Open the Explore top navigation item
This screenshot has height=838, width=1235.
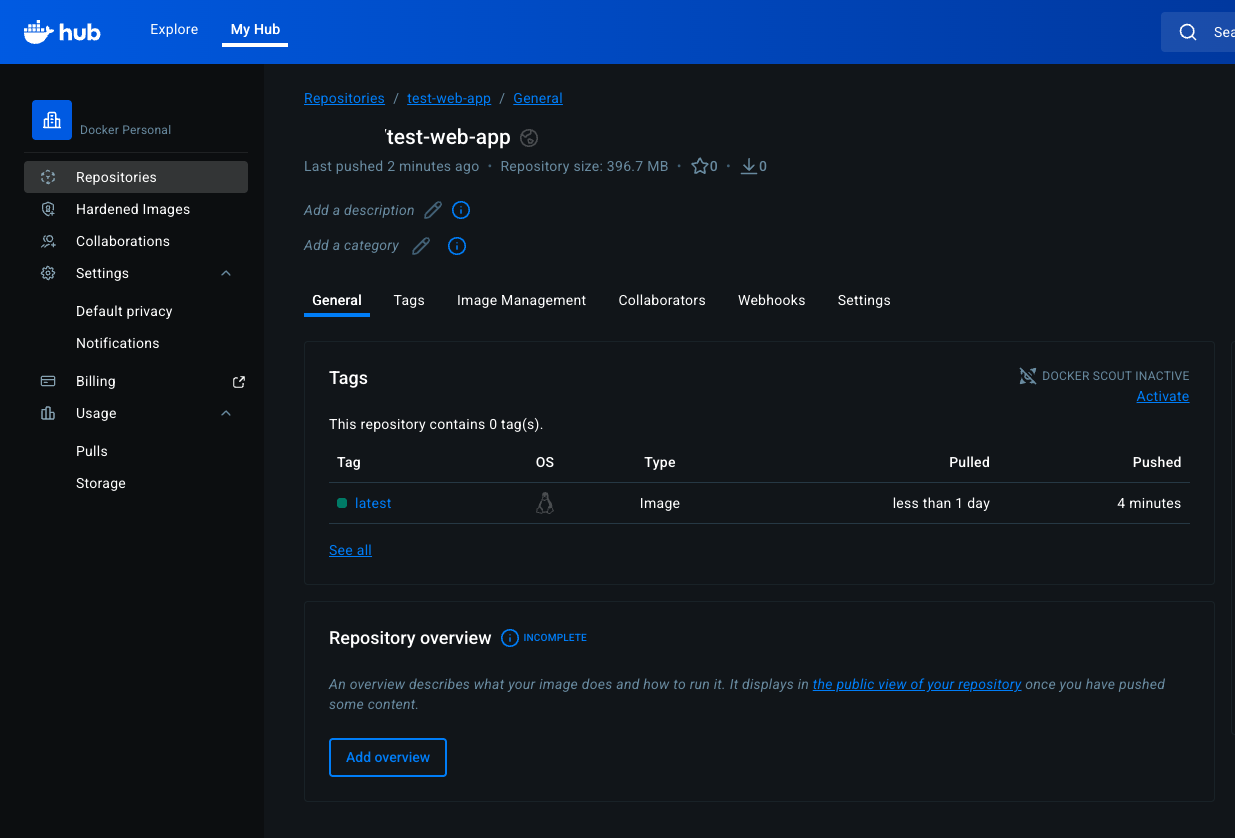(x=174, y=30)
